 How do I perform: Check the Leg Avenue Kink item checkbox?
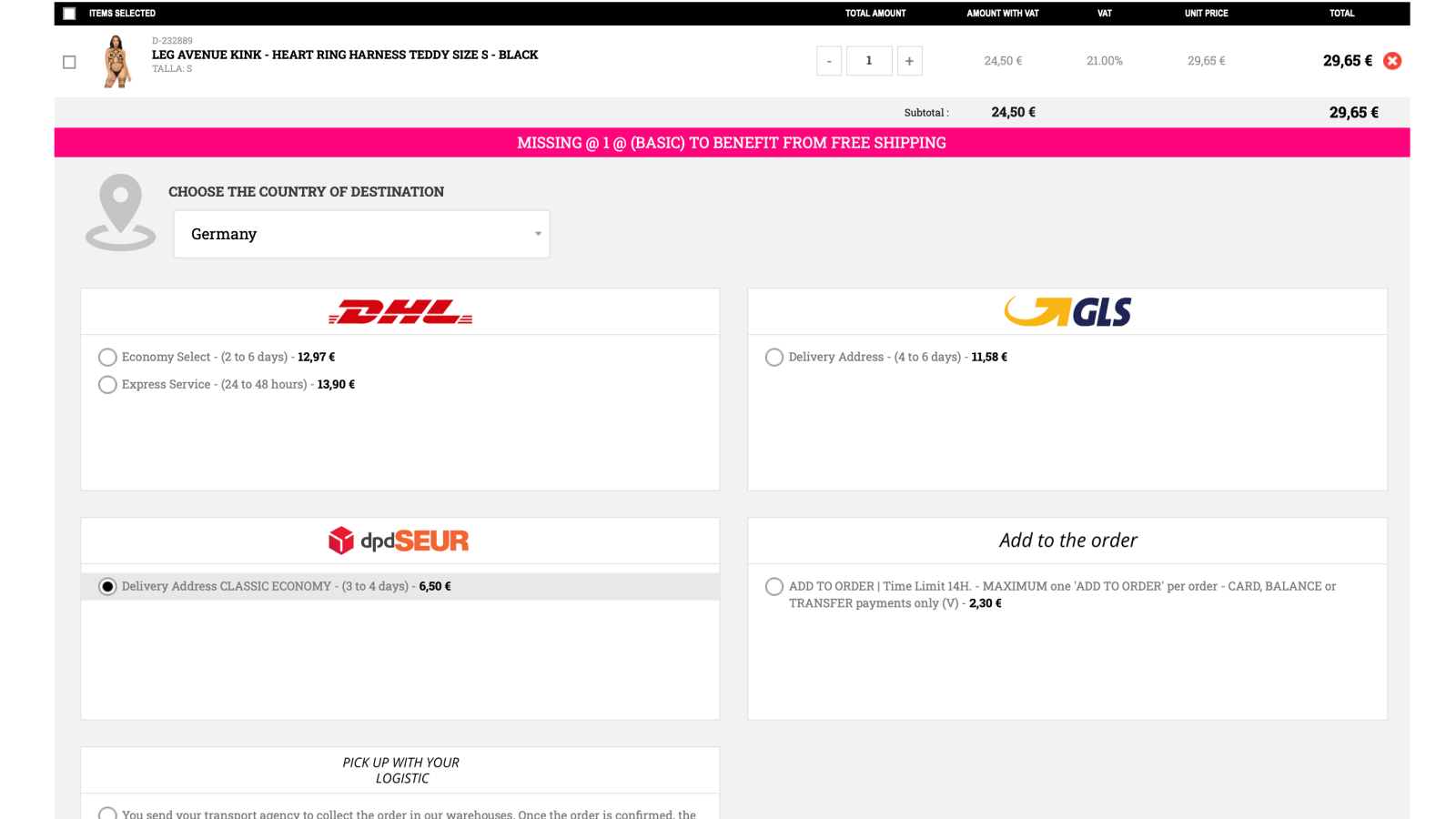tap(69, 62)
